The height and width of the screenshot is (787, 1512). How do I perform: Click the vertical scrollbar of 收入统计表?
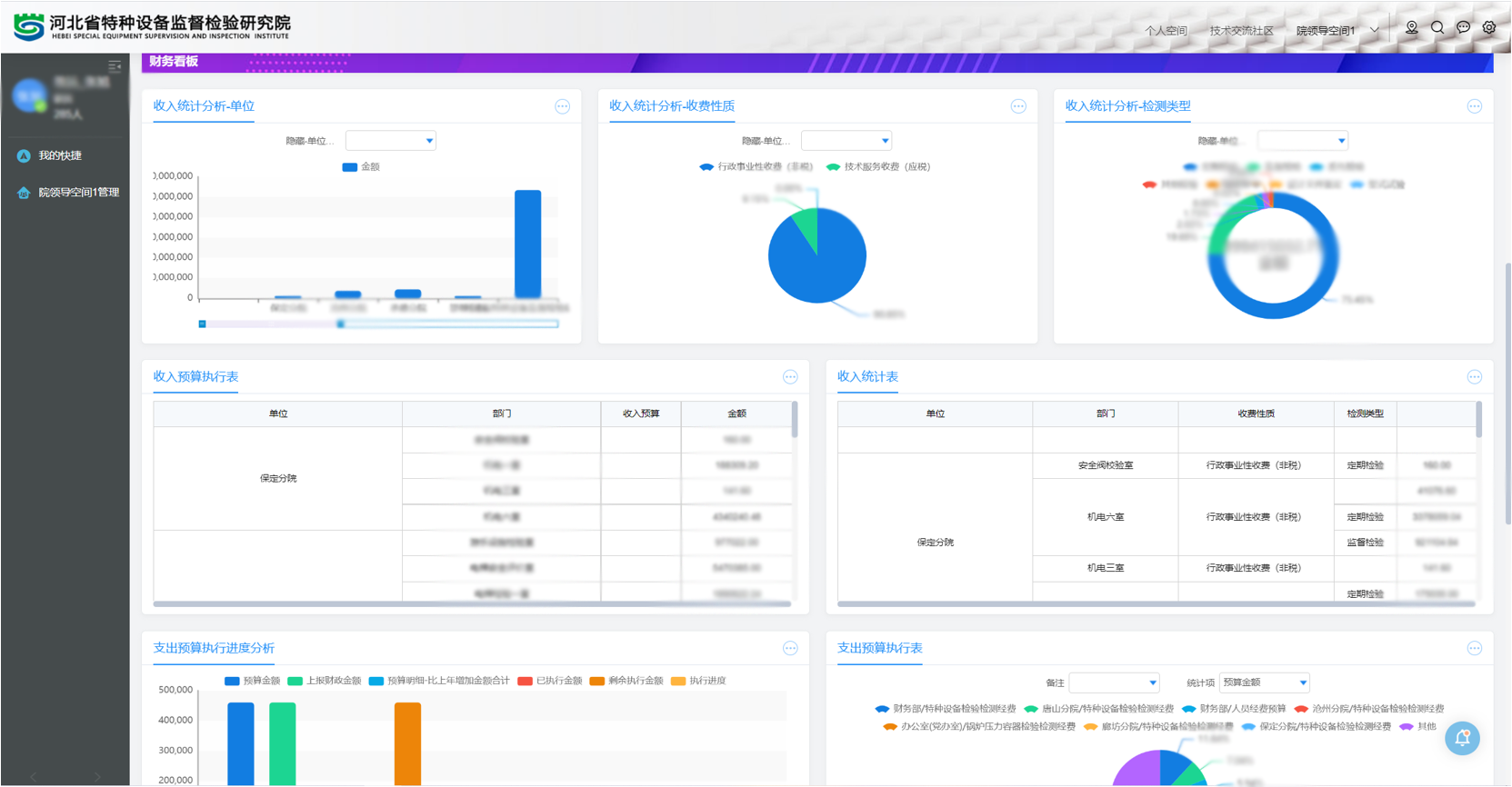tap(1479, 420)
